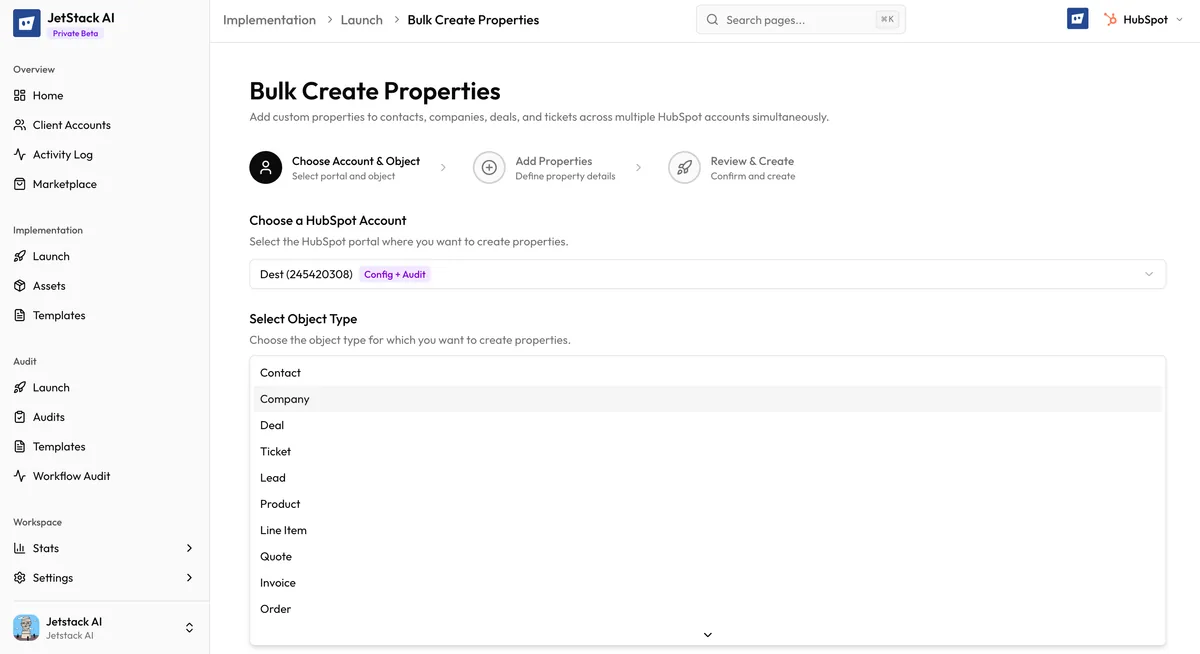Viewport: 1200px width, 654px height.
Task: Click the Launch breadcrumb
Action: pos(361,19)
